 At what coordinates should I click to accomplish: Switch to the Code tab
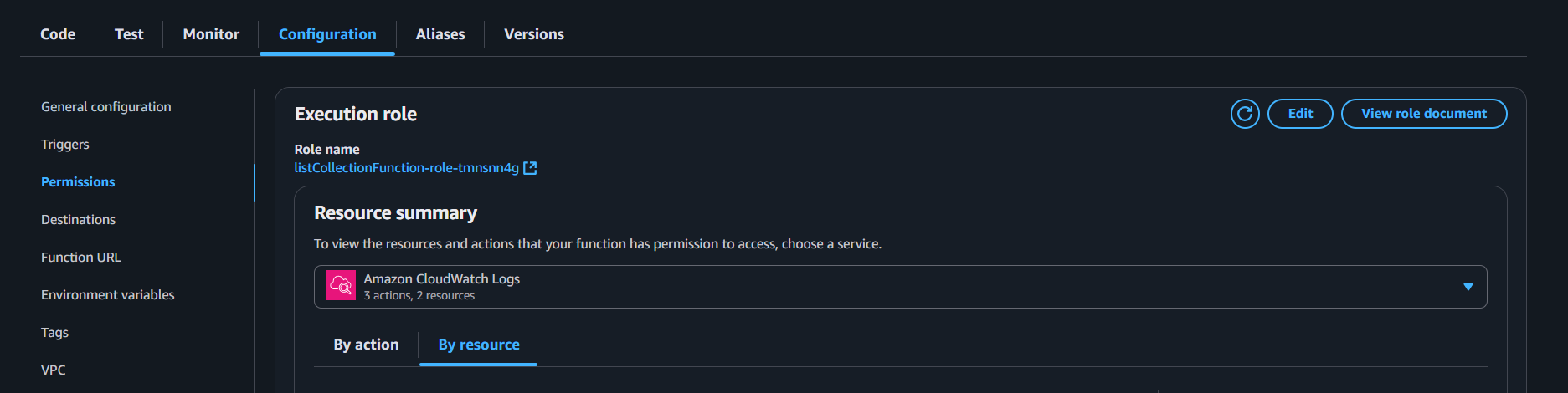(58, 34)
